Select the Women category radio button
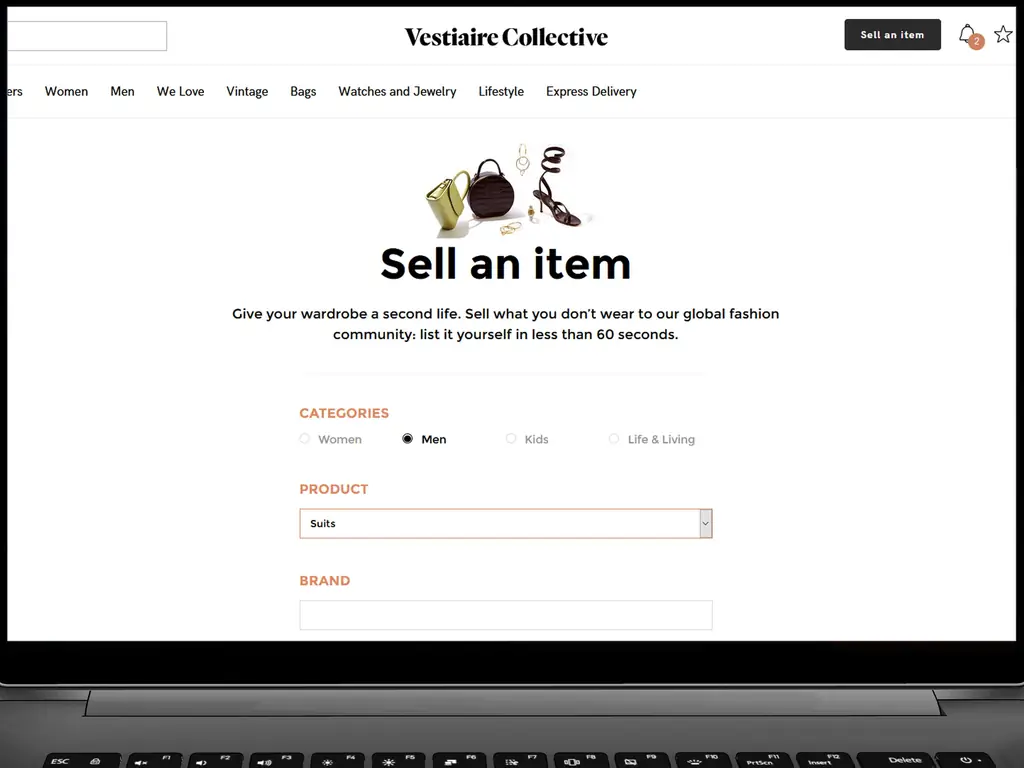The width and height of the screenshot is (1024, 768). pyautogui.click(x=304, y=438)
